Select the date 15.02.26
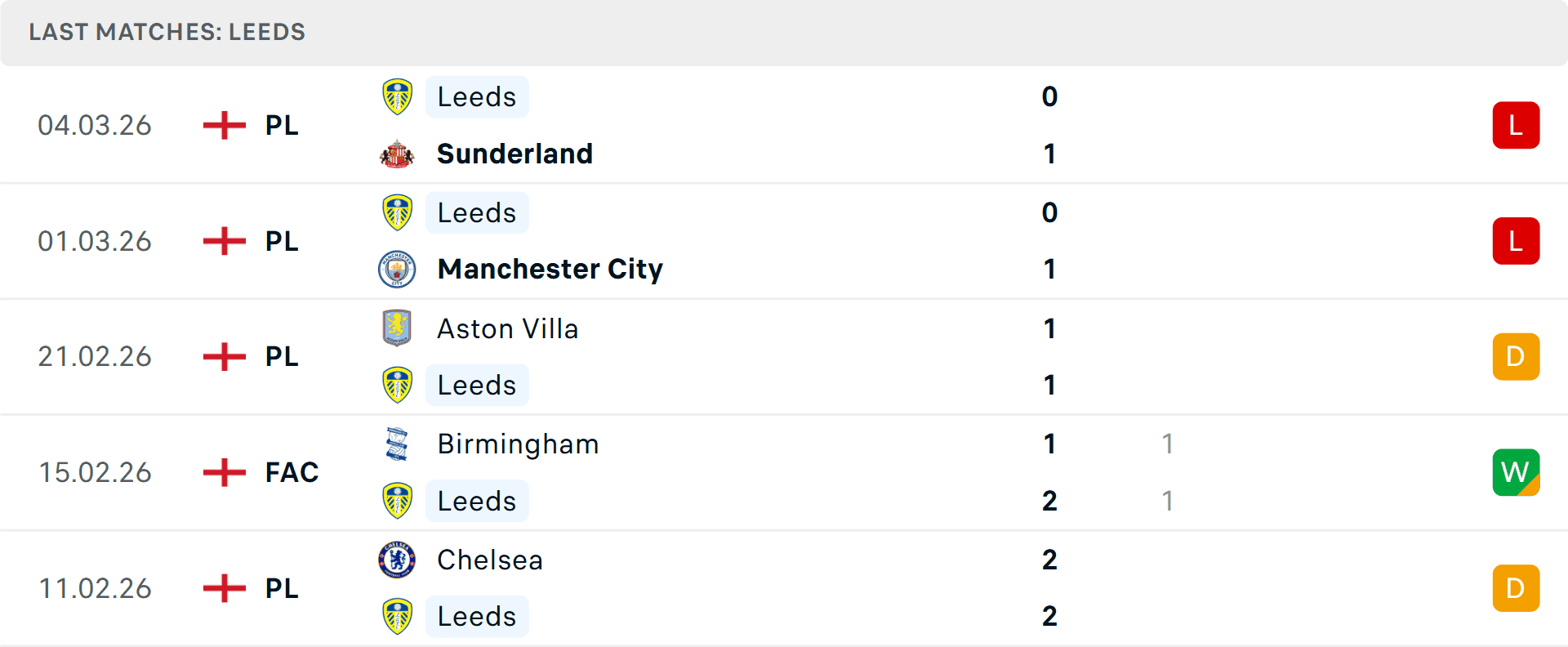1568x647 pixels. click(95, 472)
